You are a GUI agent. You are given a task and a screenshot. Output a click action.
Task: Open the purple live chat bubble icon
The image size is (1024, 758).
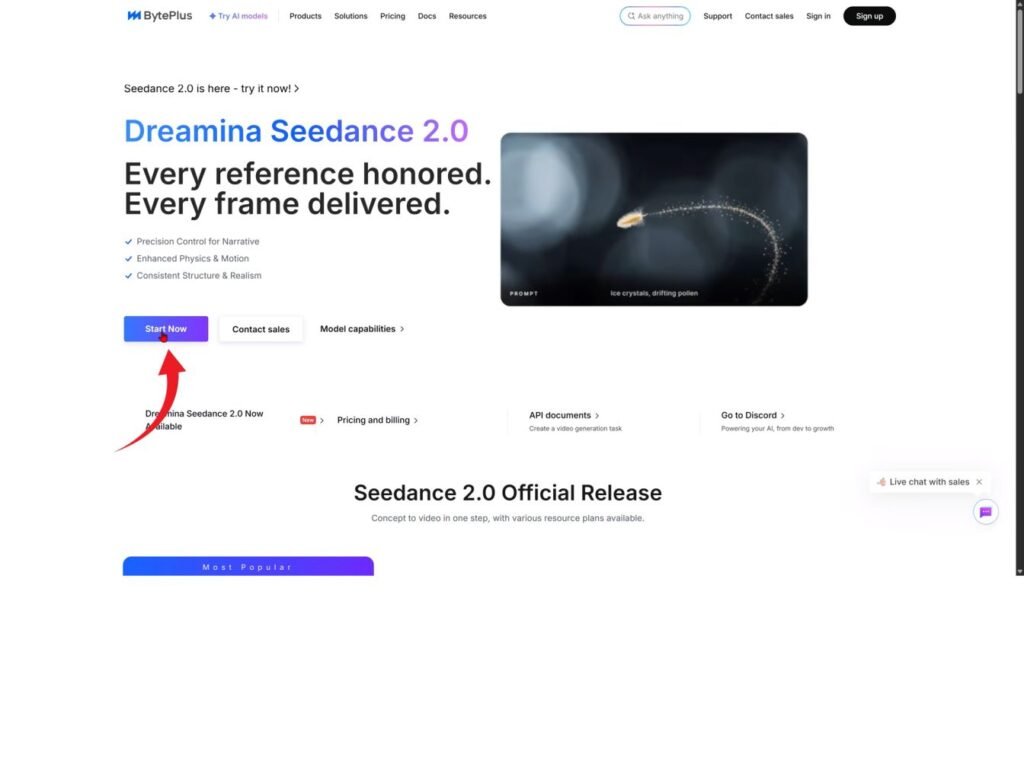(x=985, y=512)
